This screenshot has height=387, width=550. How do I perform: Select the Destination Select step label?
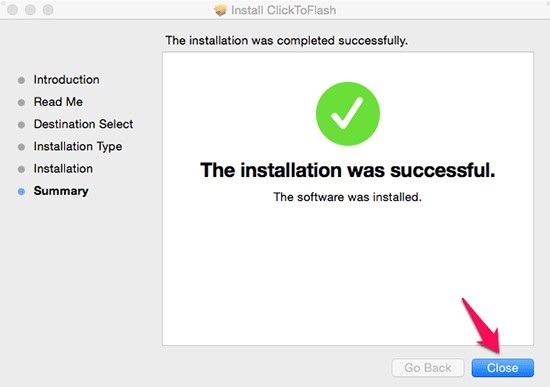(x=83, y=124)
